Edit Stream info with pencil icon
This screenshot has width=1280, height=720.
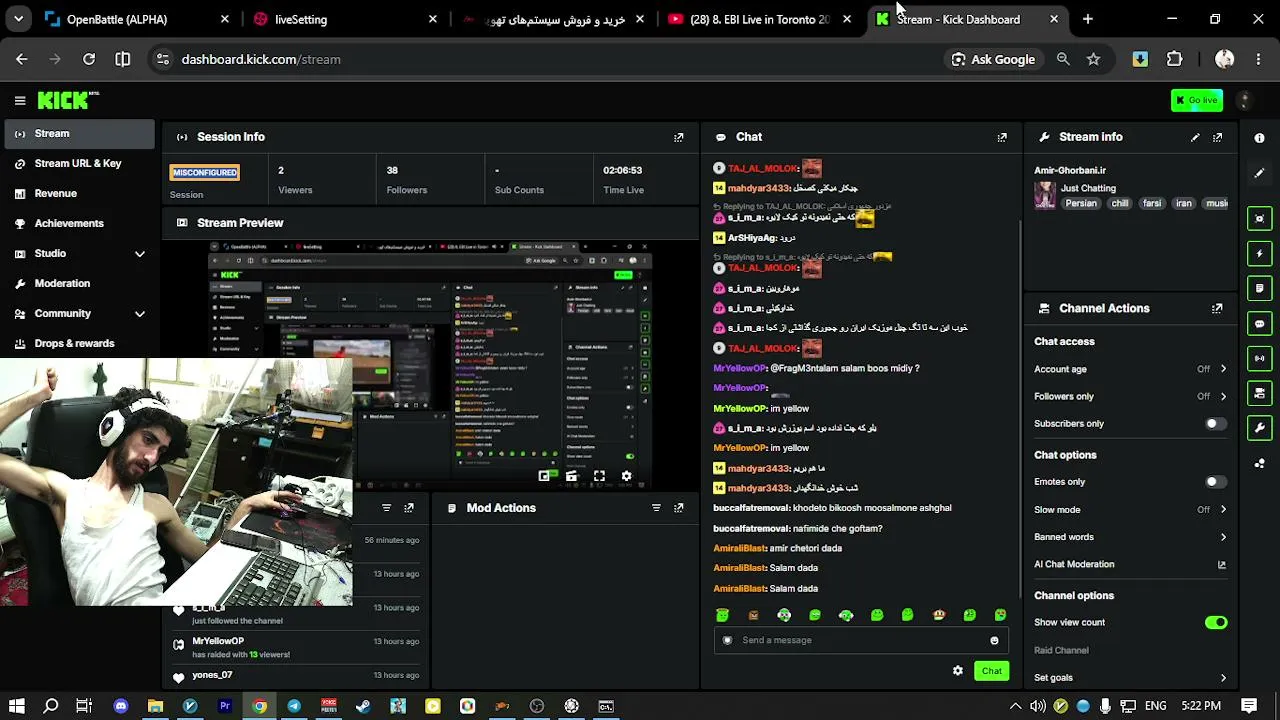point(1195,137)
